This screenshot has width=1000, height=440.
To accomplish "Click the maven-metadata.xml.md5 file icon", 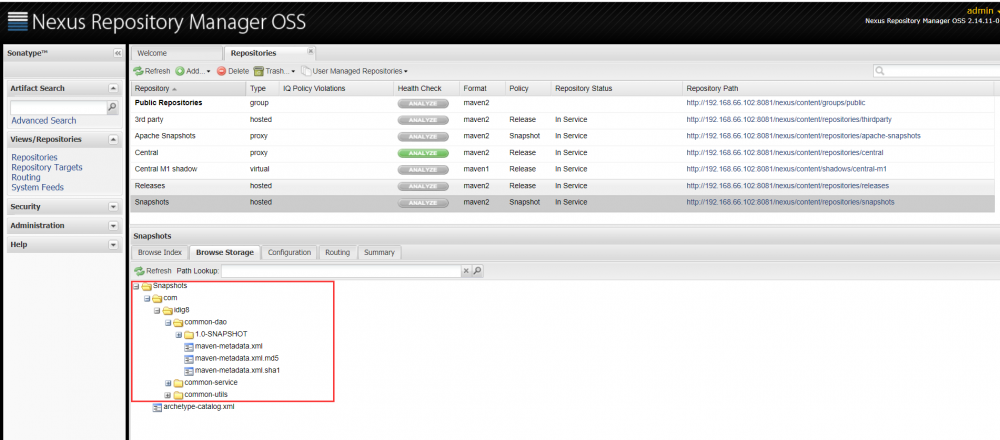I will [188, 358].
